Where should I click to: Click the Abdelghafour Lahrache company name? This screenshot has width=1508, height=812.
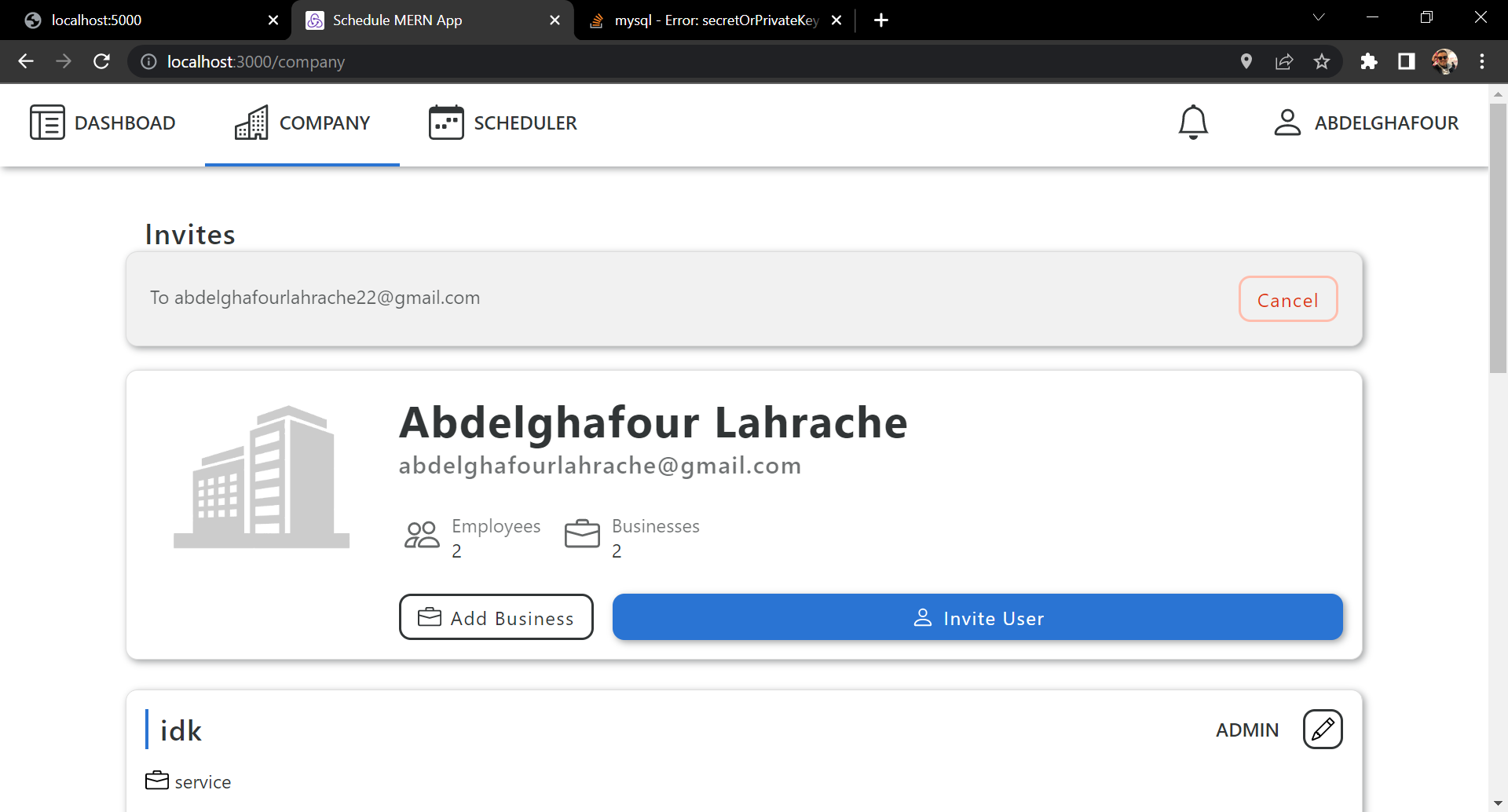click(x=653, y=422)
